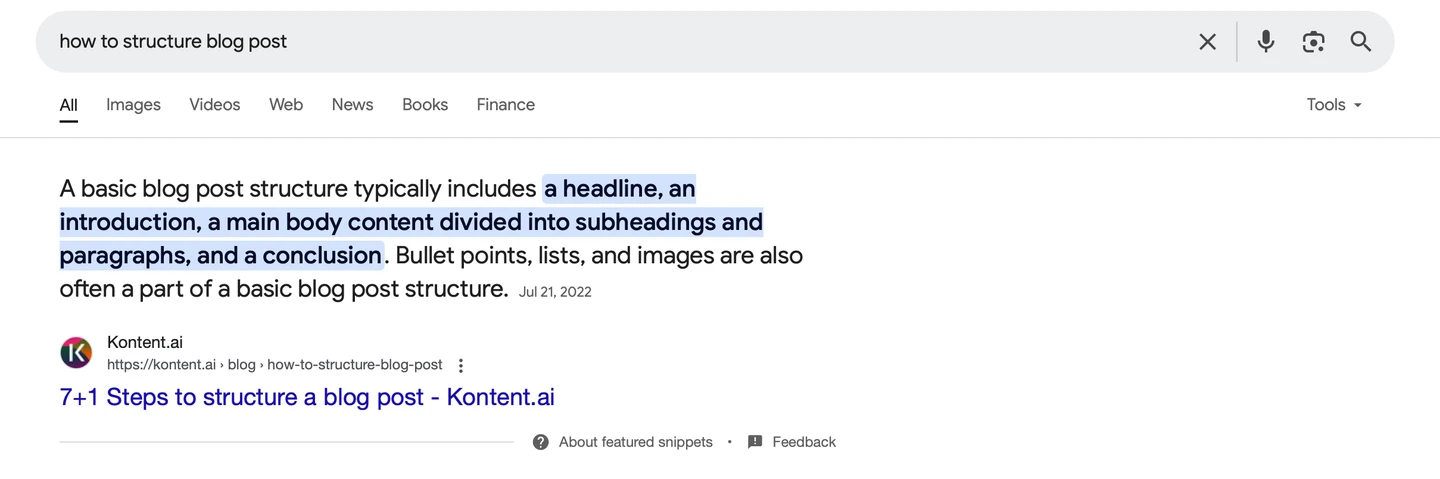Switch to the Finance tab
Screen dimensions: 1440x479
506,105
